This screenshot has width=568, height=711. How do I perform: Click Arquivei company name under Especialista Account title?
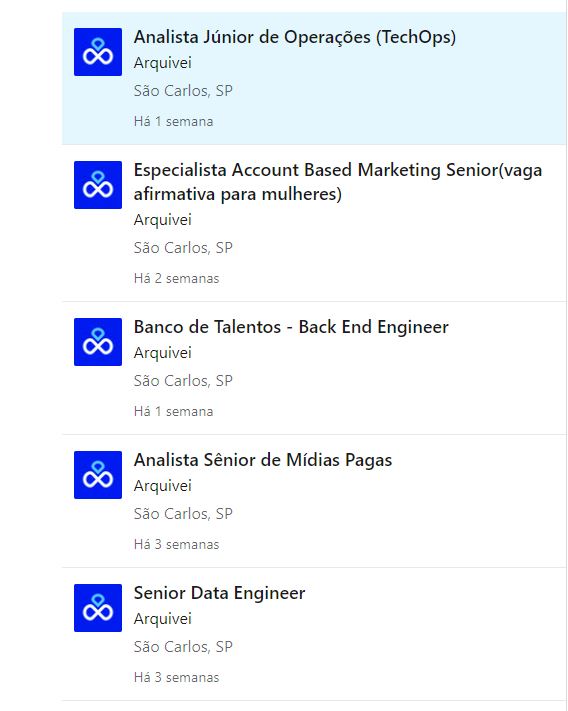[163, 219]
